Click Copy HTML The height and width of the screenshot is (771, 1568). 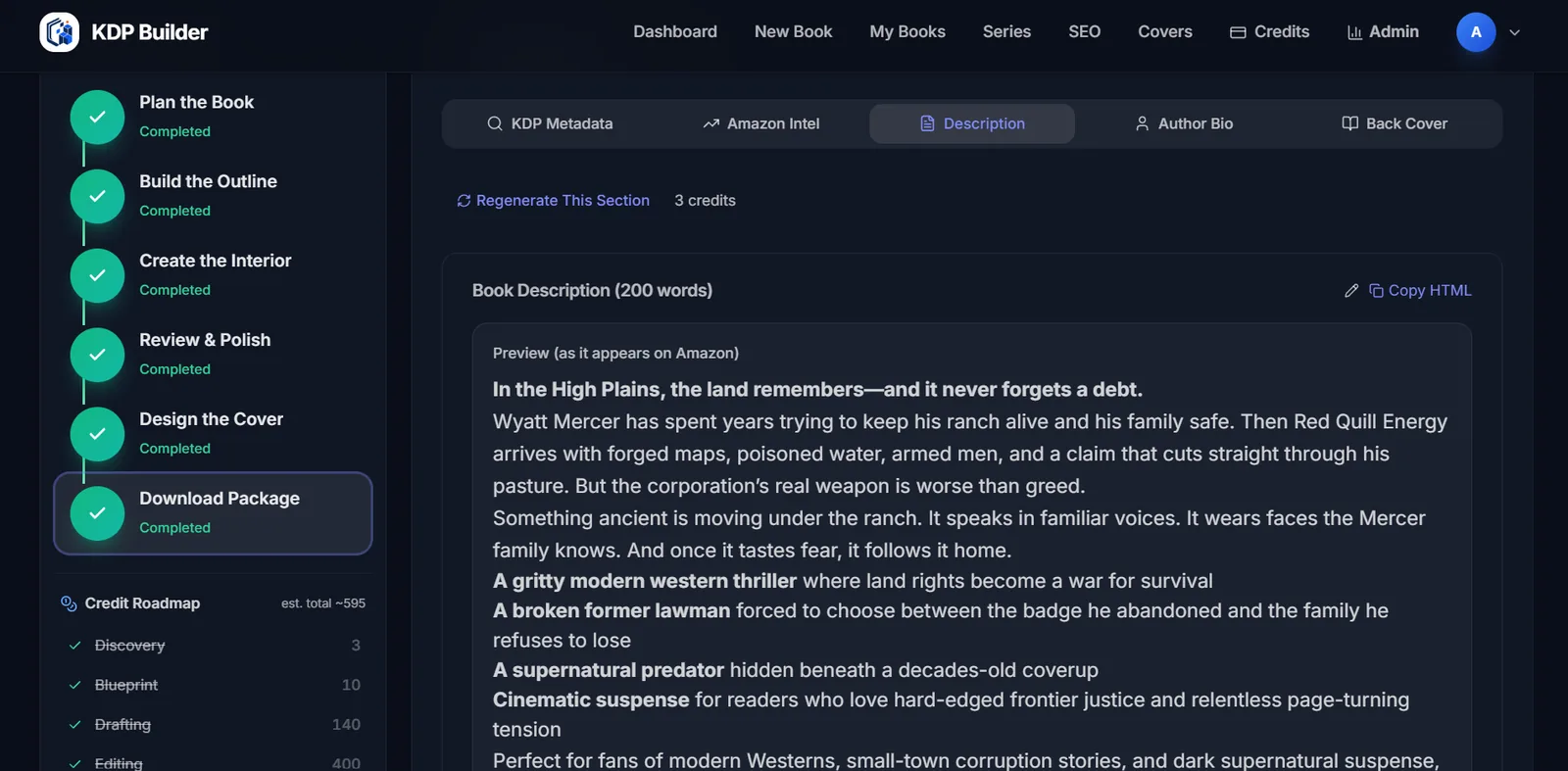point(1420,290)
